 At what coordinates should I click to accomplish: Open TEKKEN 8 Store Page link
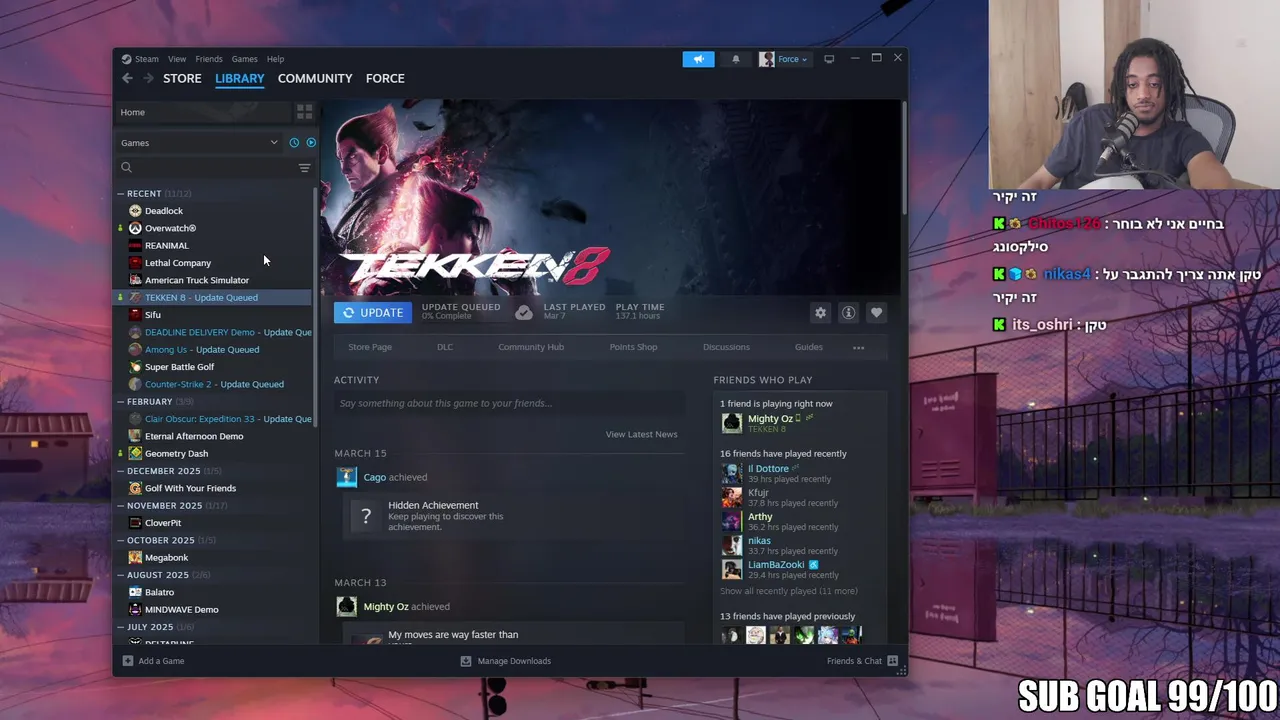tap(370, 347)
